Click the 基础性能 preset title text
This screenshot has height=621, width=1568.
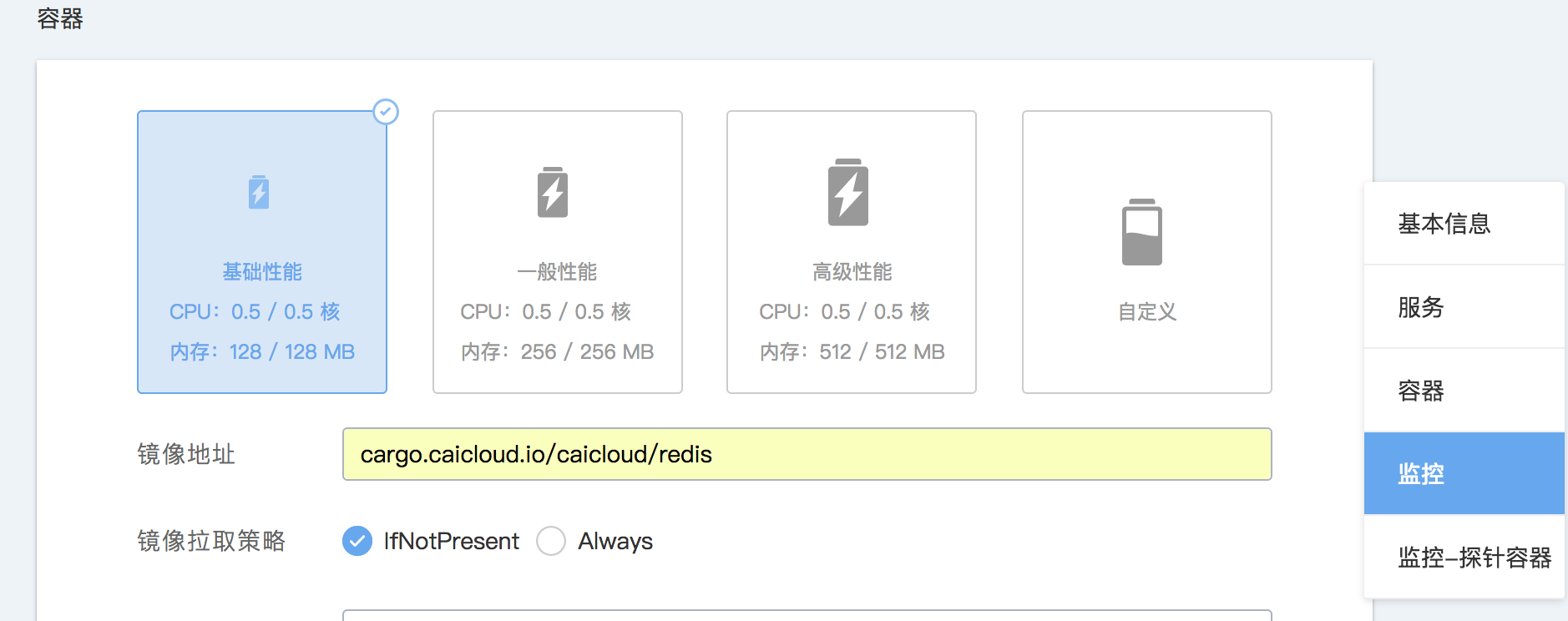coord(262,272)
